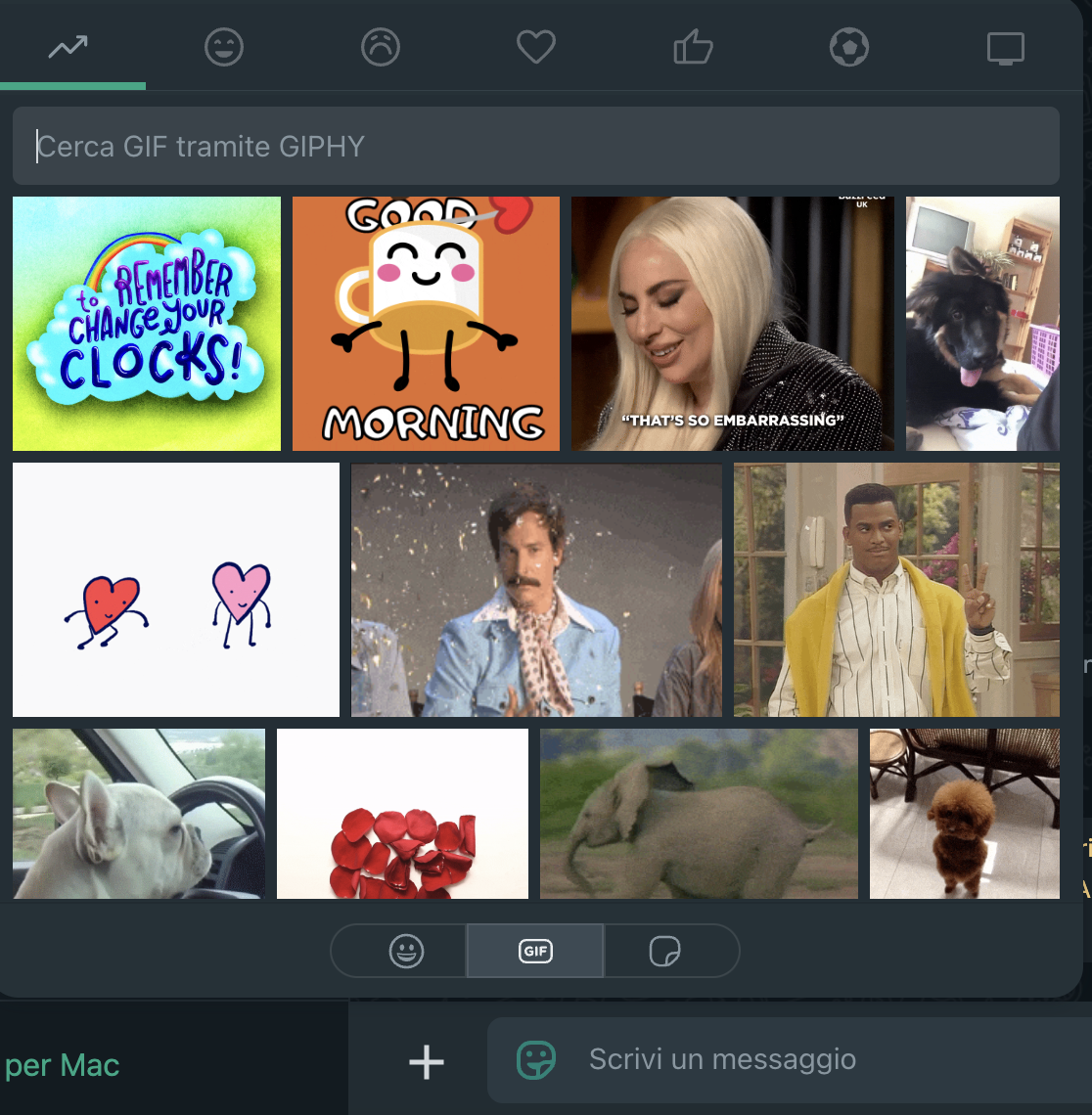Pick the man in yellow sweater peace sign GIF
This screenshot has height=1115, width=1092.
pos(896,590)
